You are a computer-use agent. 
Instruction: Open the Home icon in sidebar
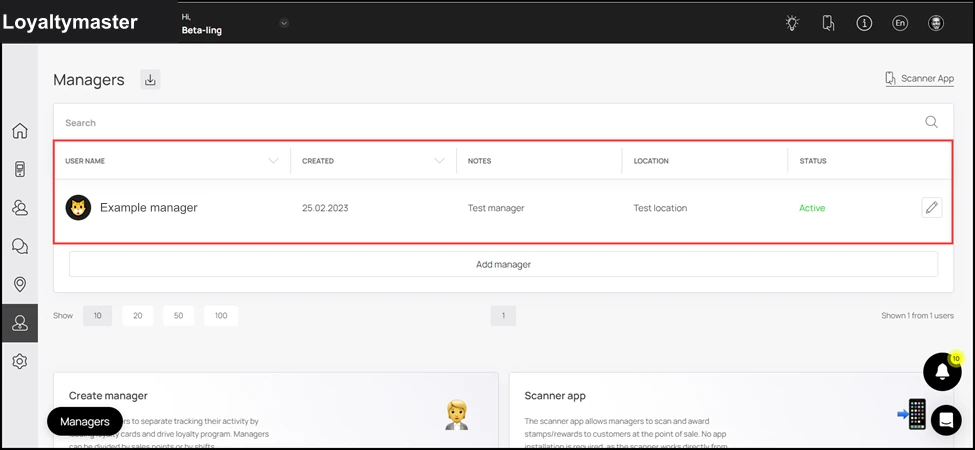[x=20, y=131]
